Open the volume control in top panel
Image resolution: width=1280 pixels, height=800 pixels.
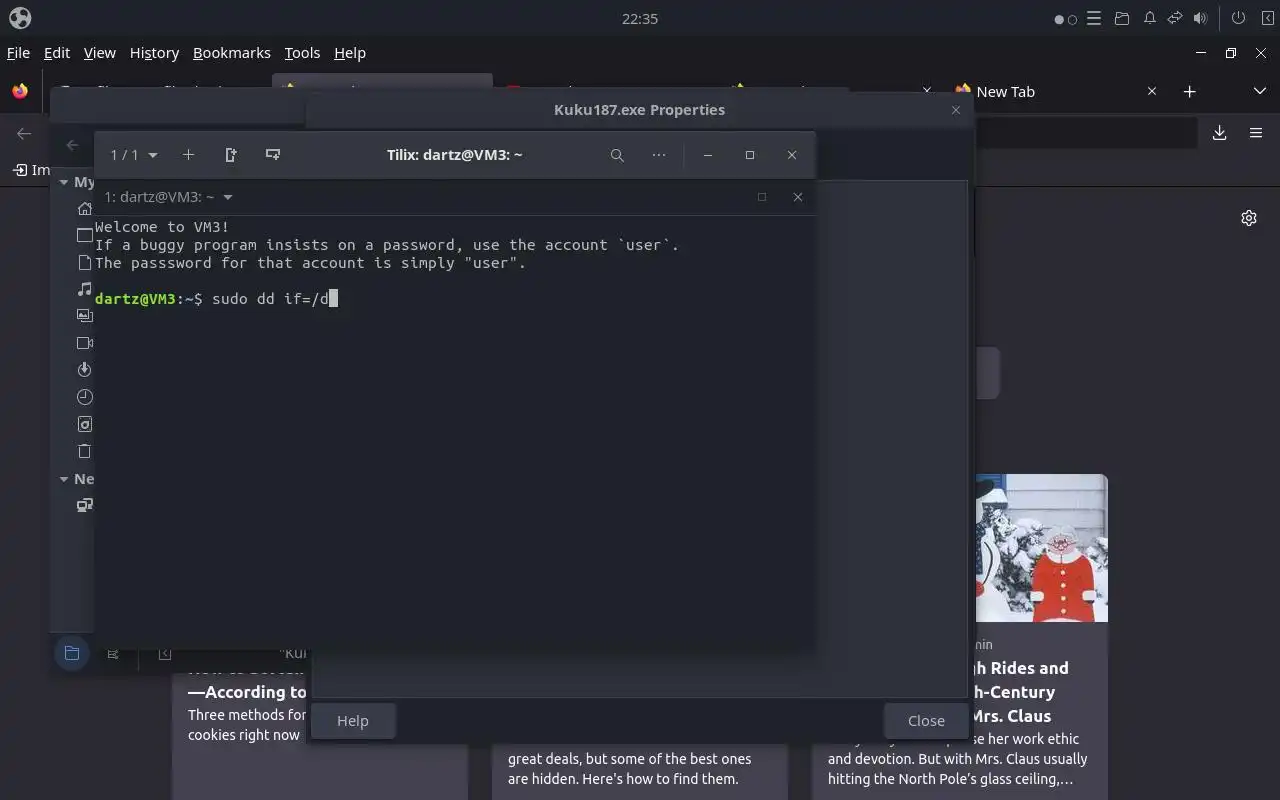coord(1201,18)
